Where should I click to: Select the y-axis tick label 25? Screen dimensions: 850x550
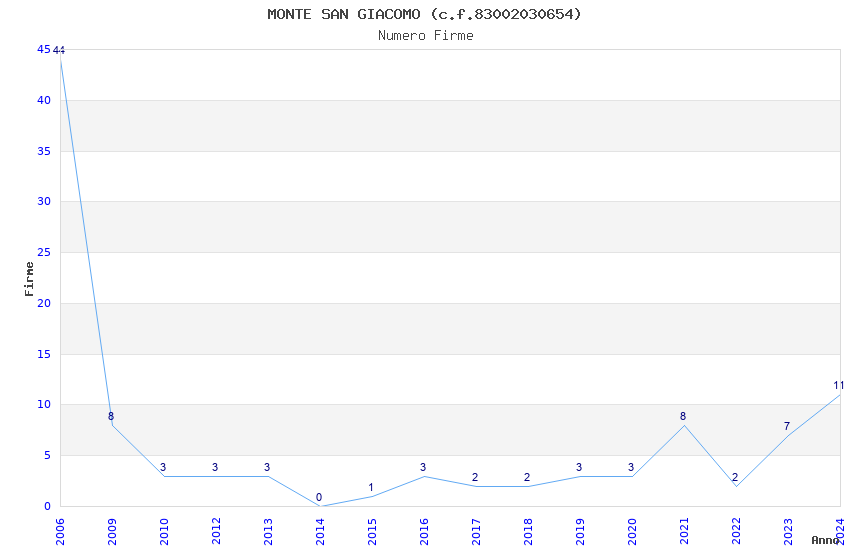(44, 253)
